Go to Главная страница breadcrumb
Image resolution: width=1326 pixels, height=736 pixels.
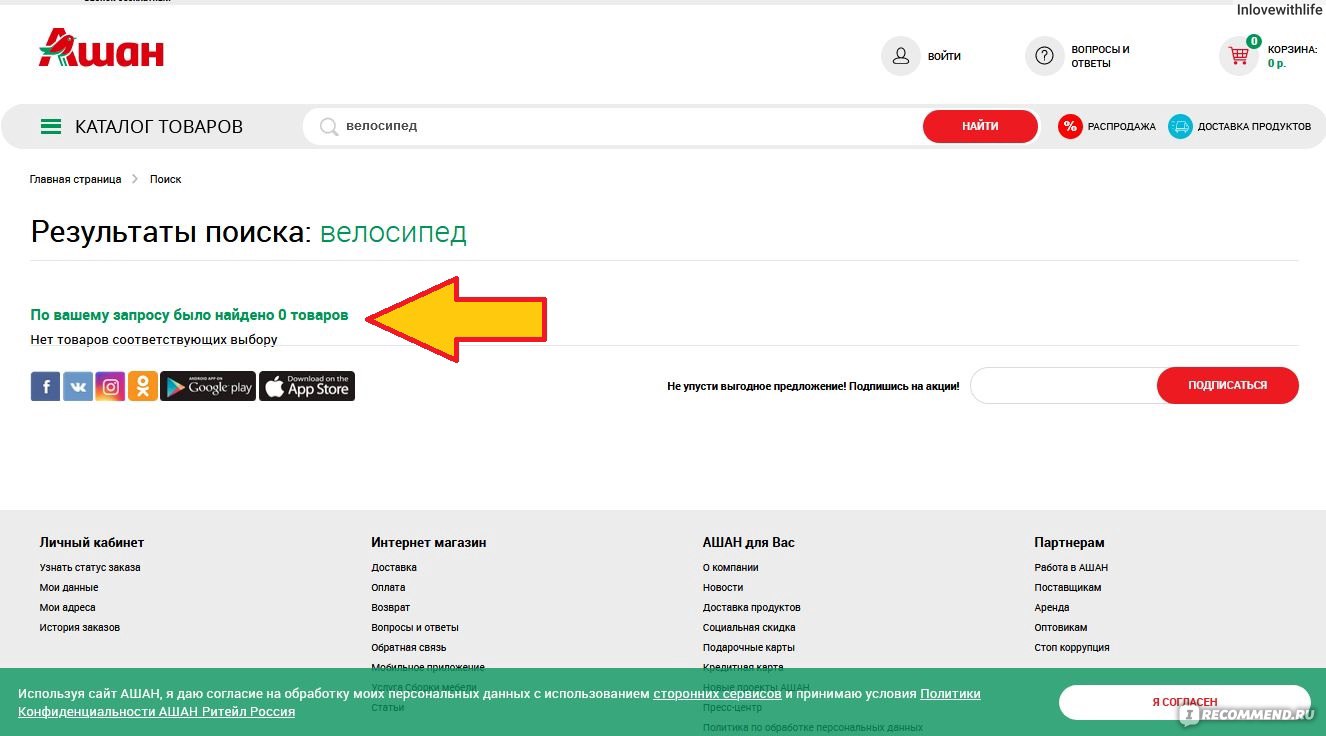click(75, 179)
